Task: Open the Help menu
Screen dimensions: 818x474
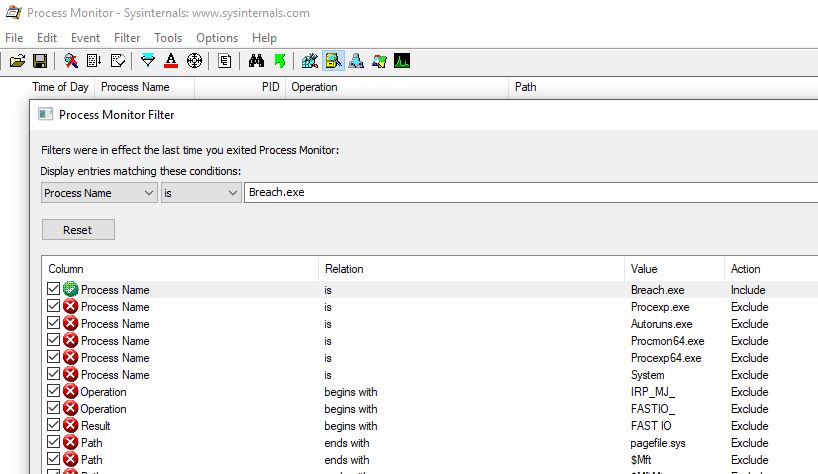Action: tap(264, 38)
